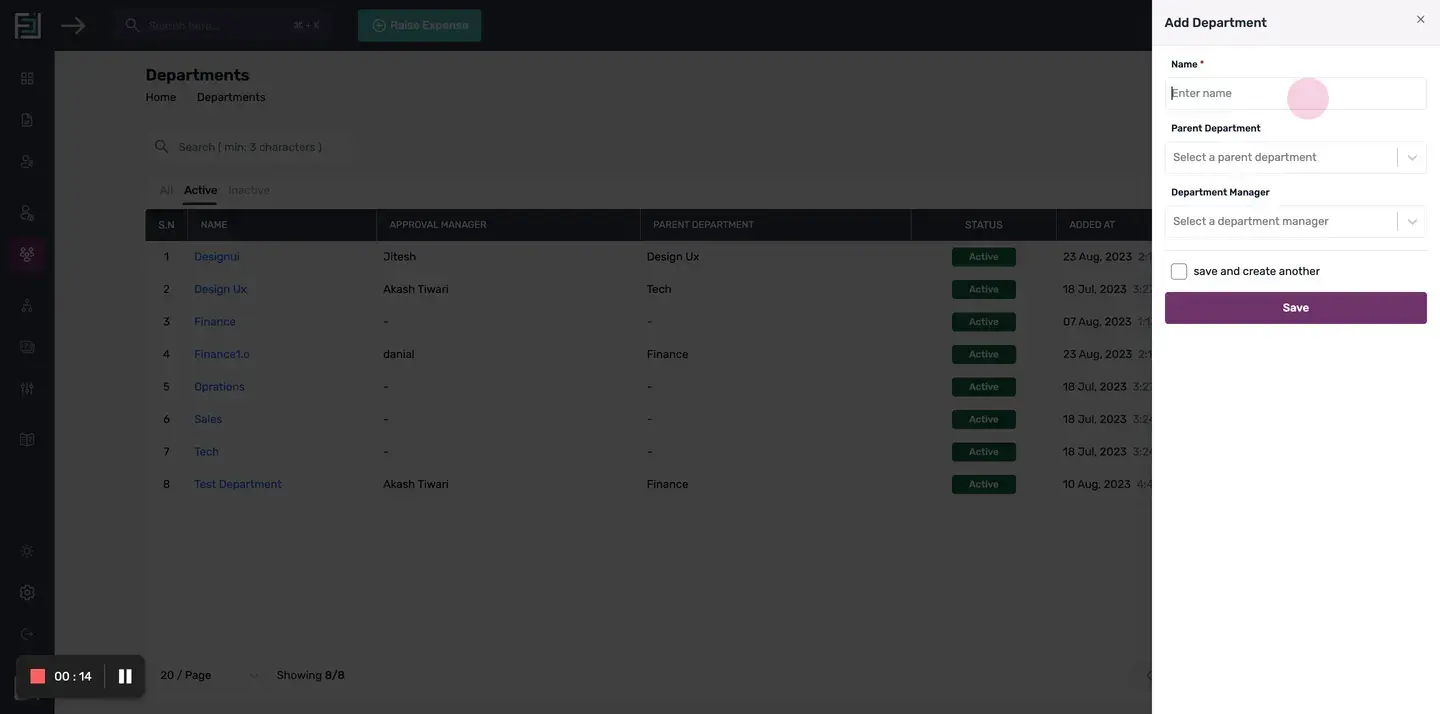Open the Tech department link
This screenshot has height=714, width=1440.
(206, 452)
